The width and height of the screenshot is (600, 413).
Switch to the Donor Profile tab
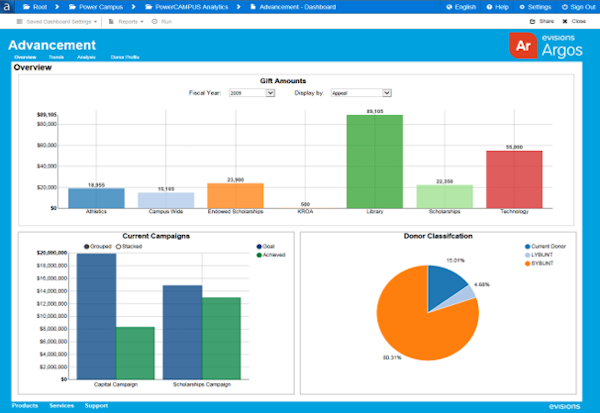[x=125, y=57]
